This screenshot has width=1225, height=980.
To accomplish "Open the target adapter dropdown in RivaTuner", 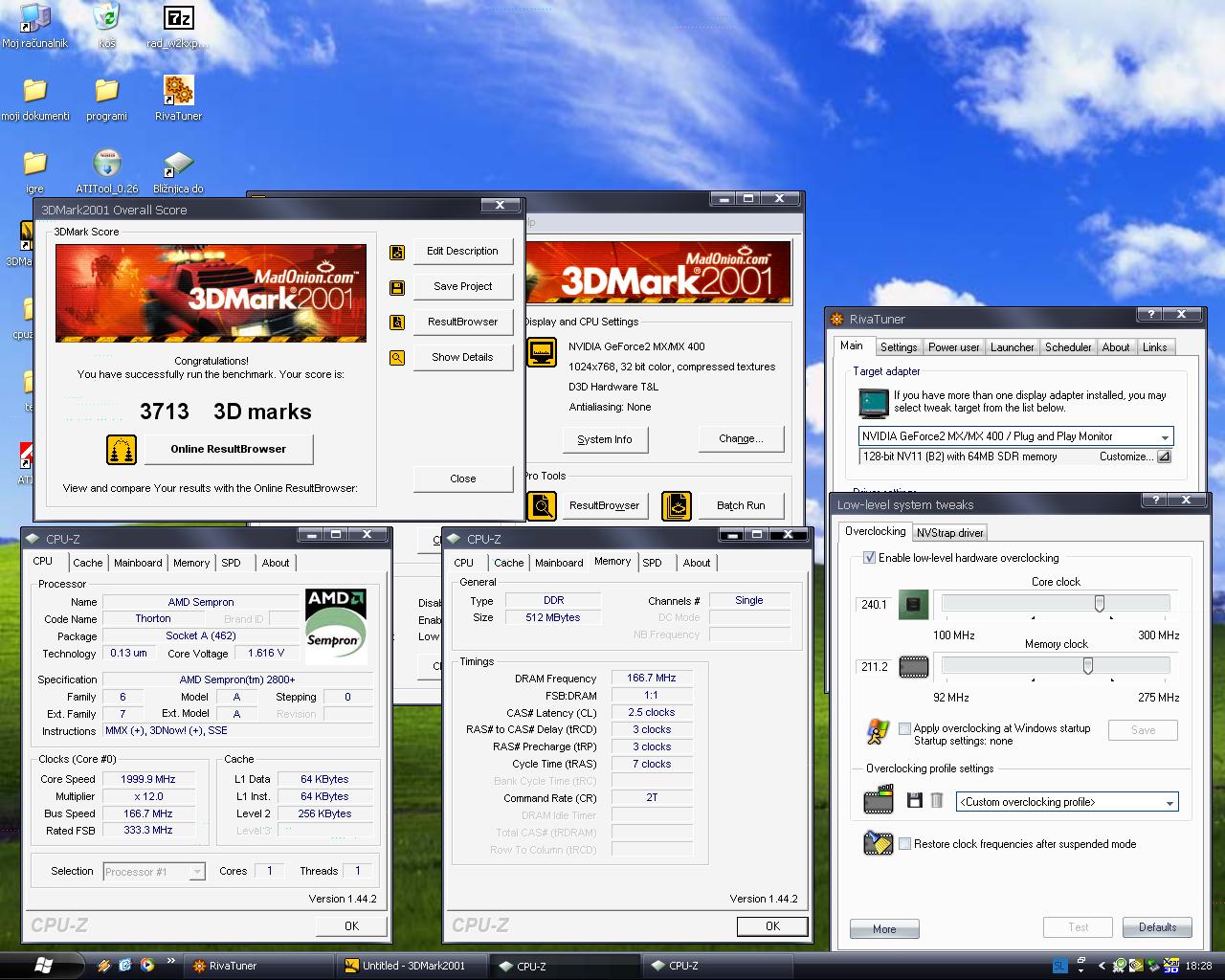I will (x=1165, y=436).
